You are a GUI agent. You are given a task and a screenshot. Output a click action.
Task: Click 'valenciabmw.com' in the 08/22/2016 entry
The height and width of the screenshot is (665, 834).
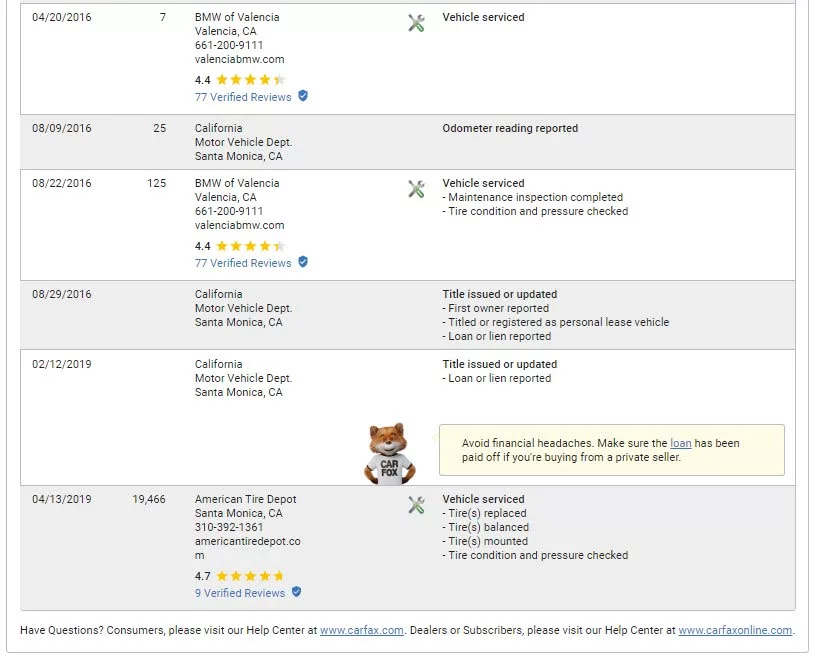click(x=239, y=225)
